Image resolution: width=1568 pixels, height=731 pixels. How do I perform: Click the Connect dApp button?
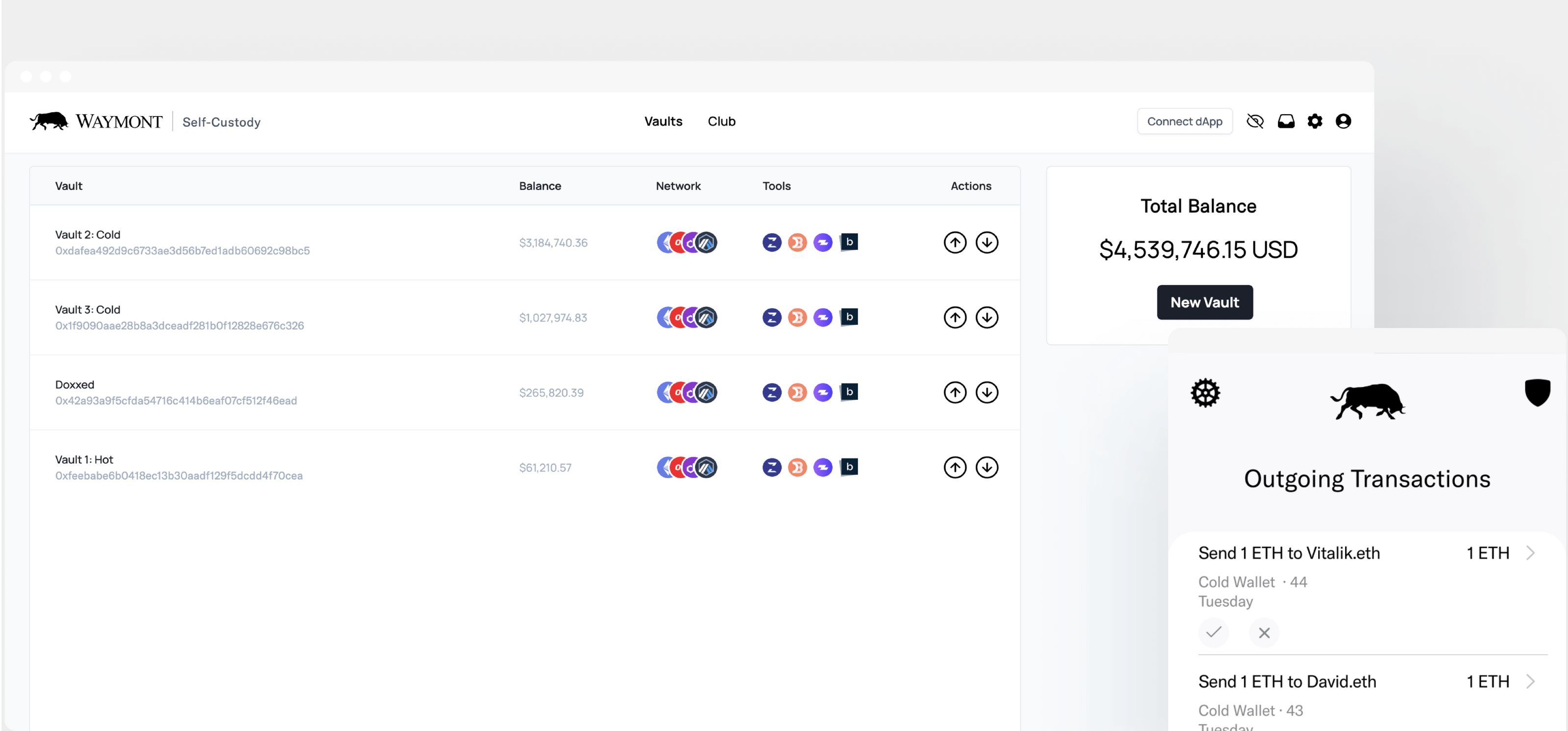tap(1184, 121)
